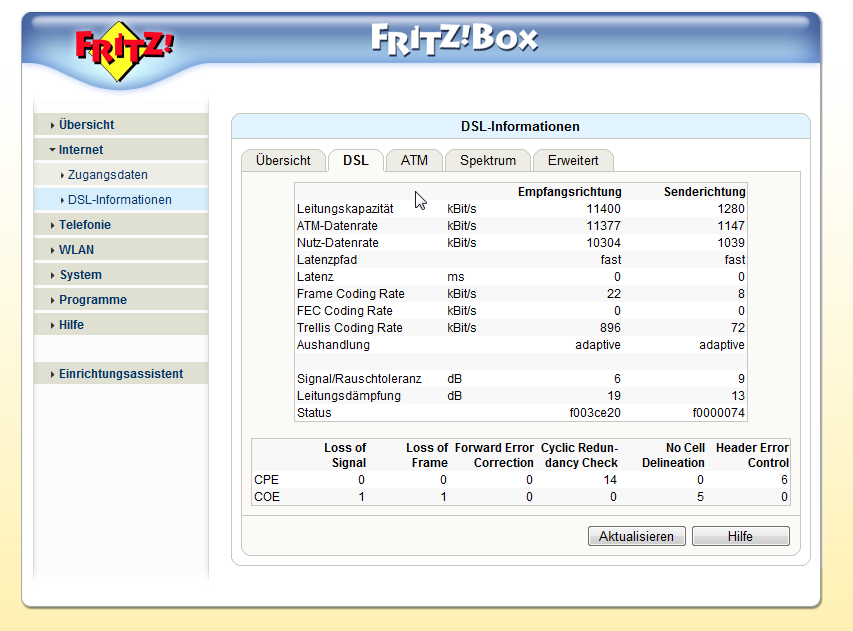Click the DSL-Informationen panel heading

pos(521,127)
